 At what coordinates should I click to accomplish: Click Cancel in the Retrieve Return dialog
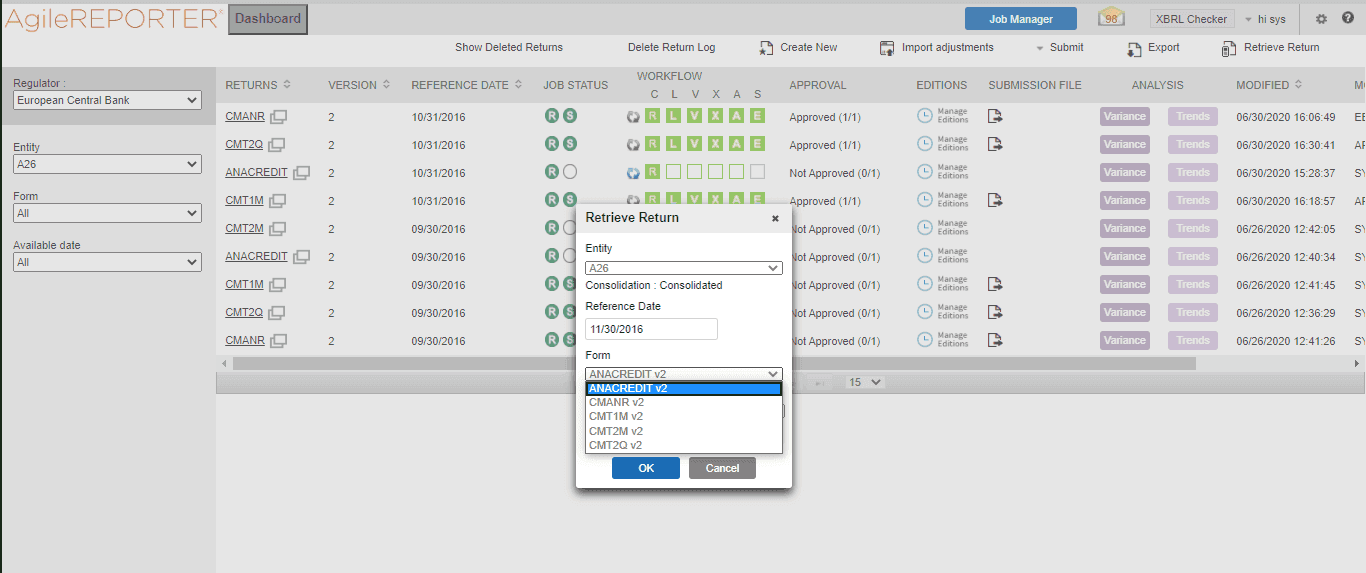[722, 468]
